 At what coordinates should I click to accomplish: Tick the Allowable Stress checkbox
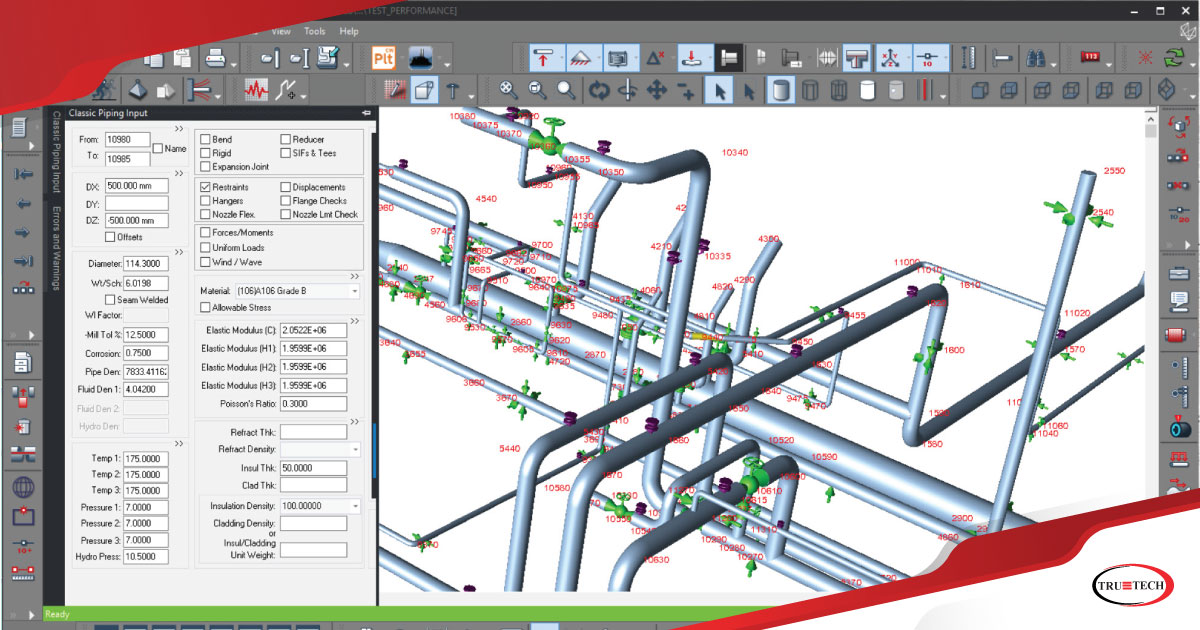click(205, 308)
